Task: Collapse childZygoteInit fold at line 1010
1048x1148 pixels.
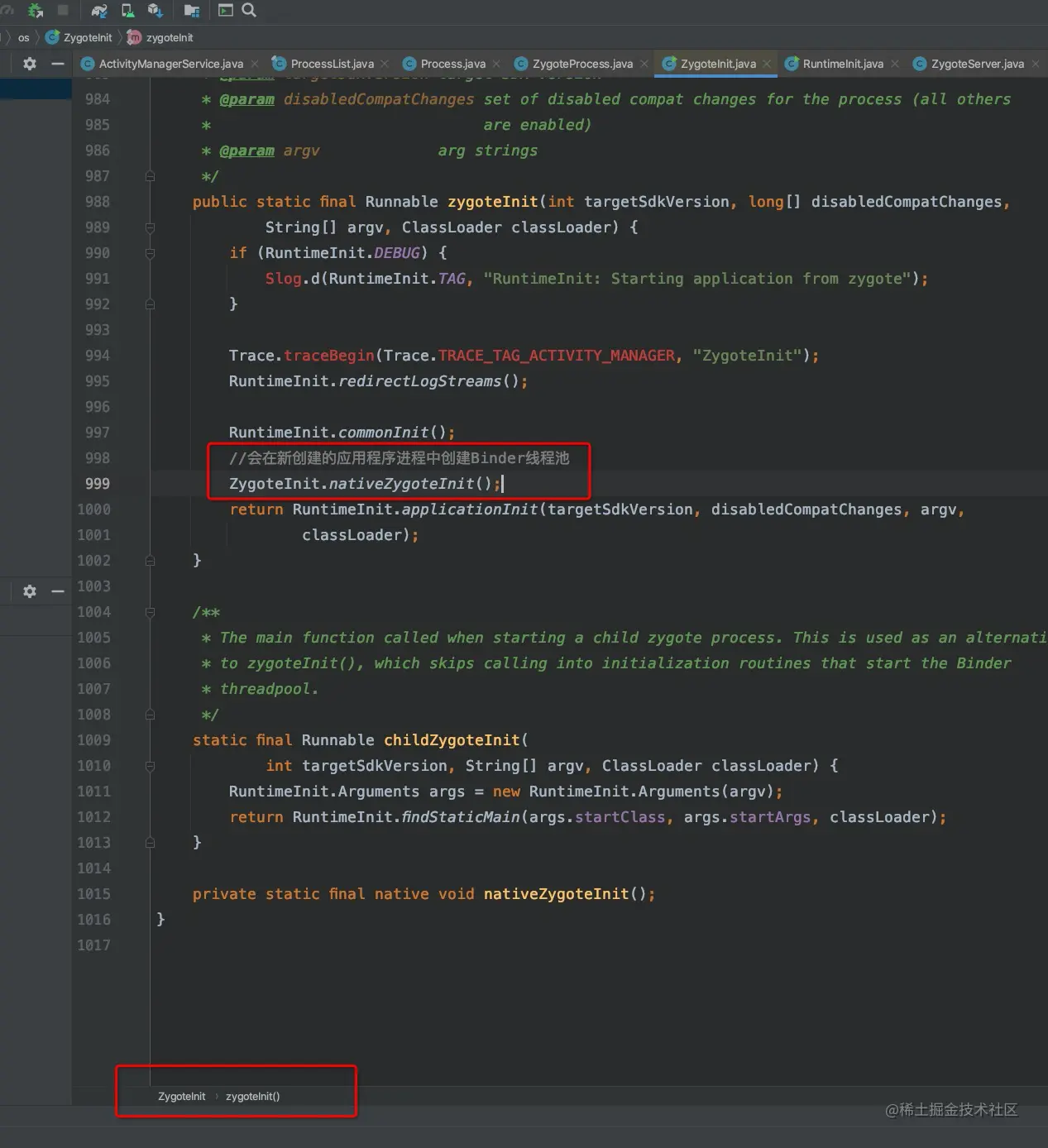Action: tap(150, 766)
